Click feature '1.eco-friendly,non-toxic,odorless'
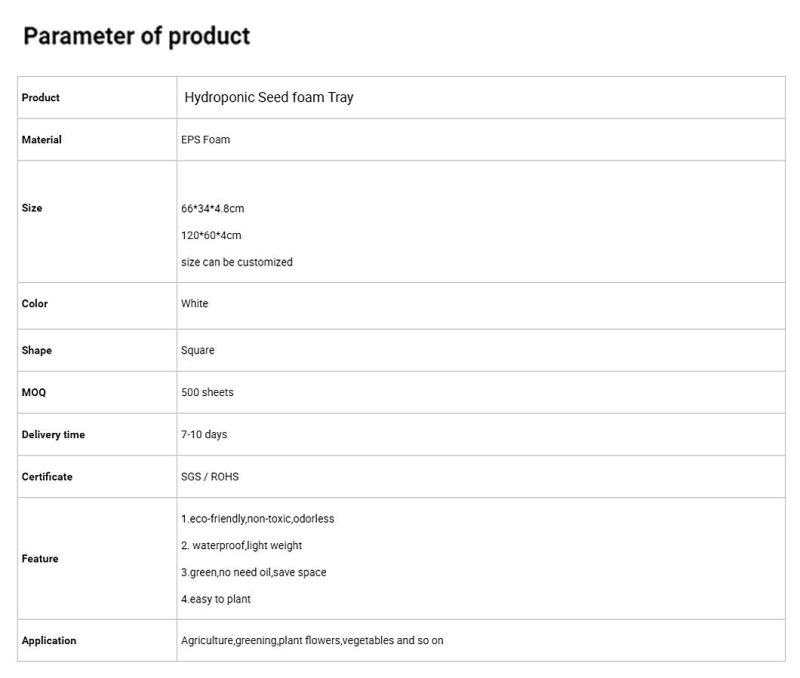 pyautogui.click(x=258, y=519)
